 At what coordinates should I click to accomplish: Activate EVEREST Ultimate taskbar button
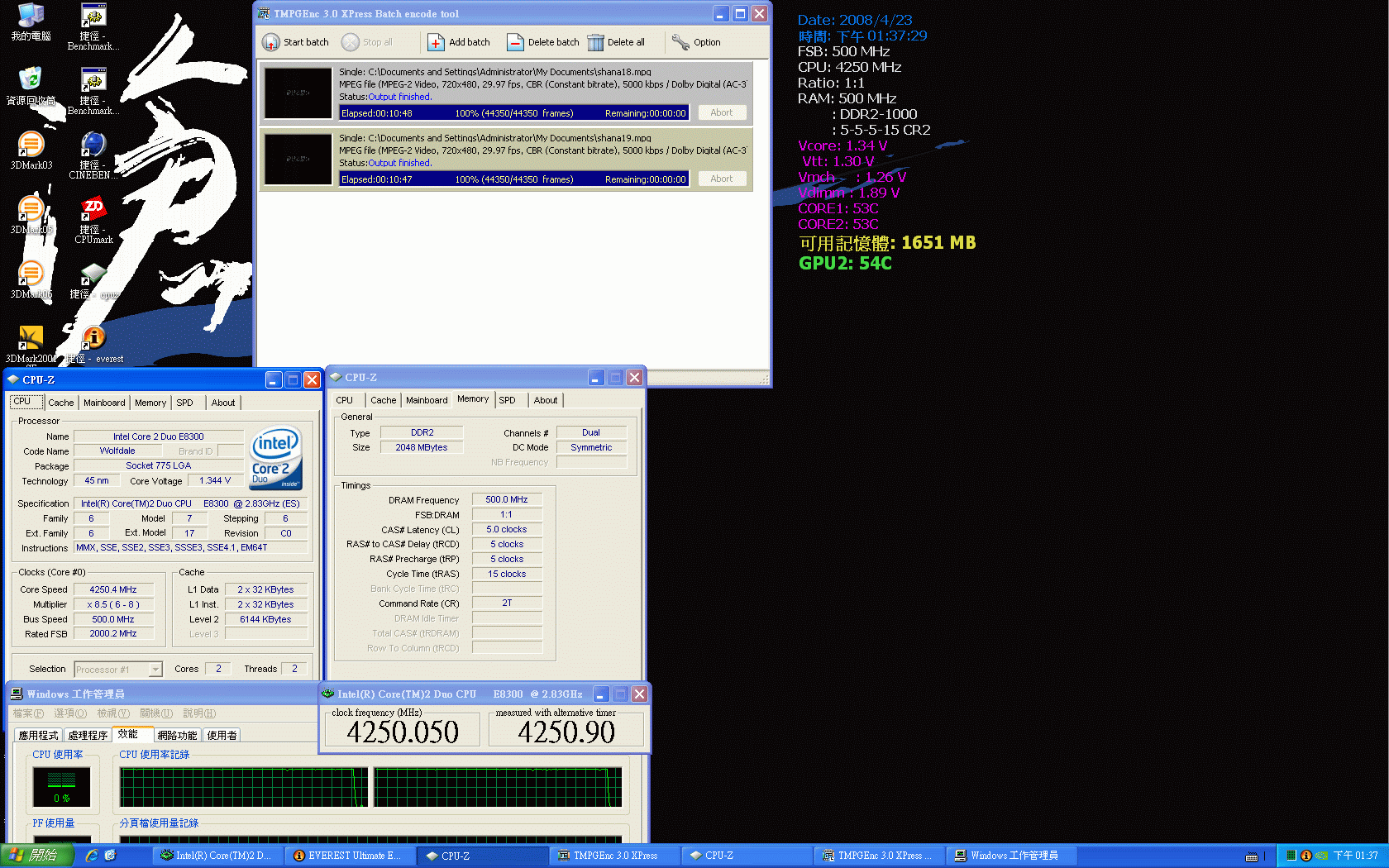pos(351,856)
